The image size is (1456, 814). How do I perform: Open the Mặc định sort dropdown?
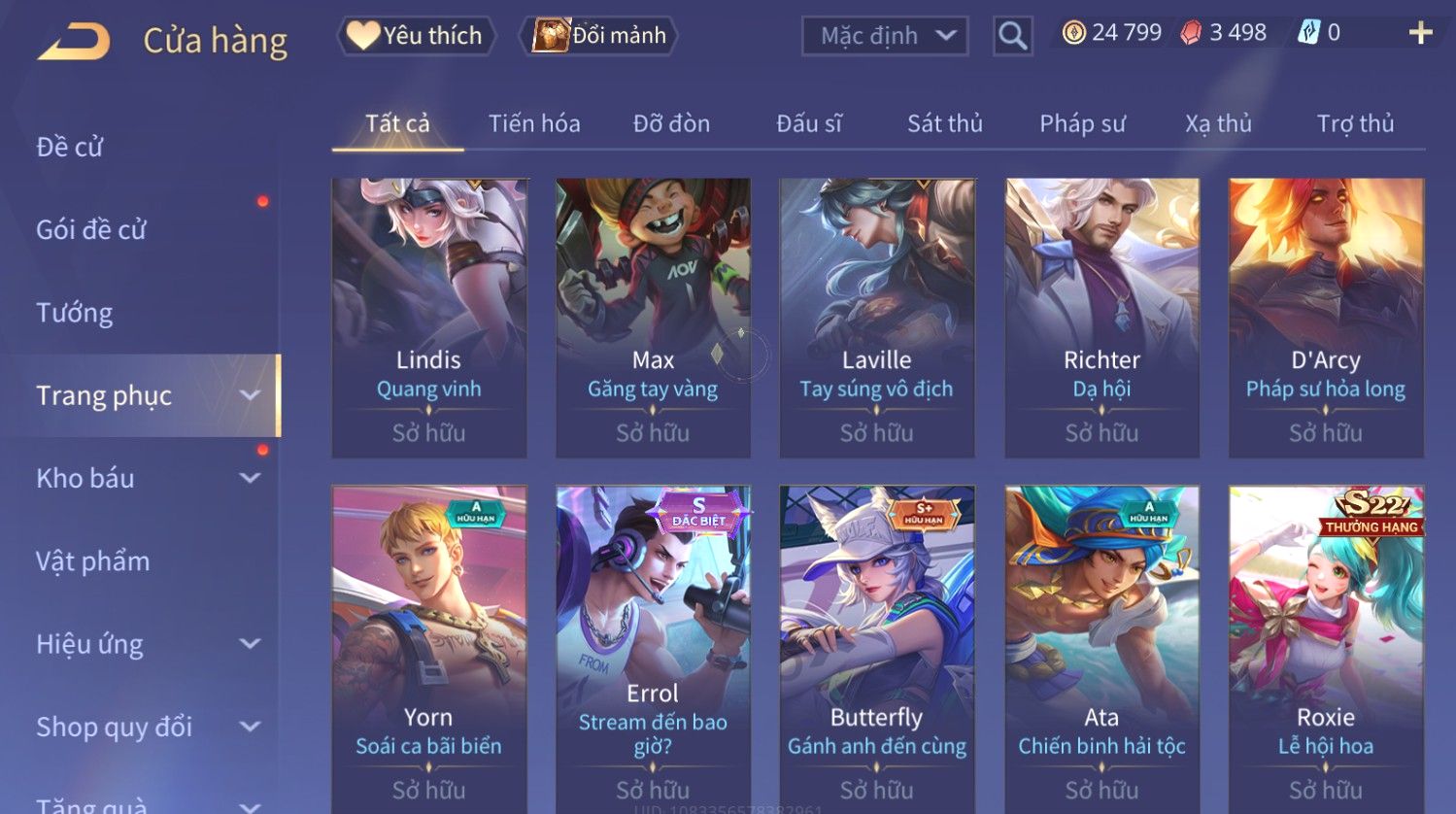click(x=885, y=36)
